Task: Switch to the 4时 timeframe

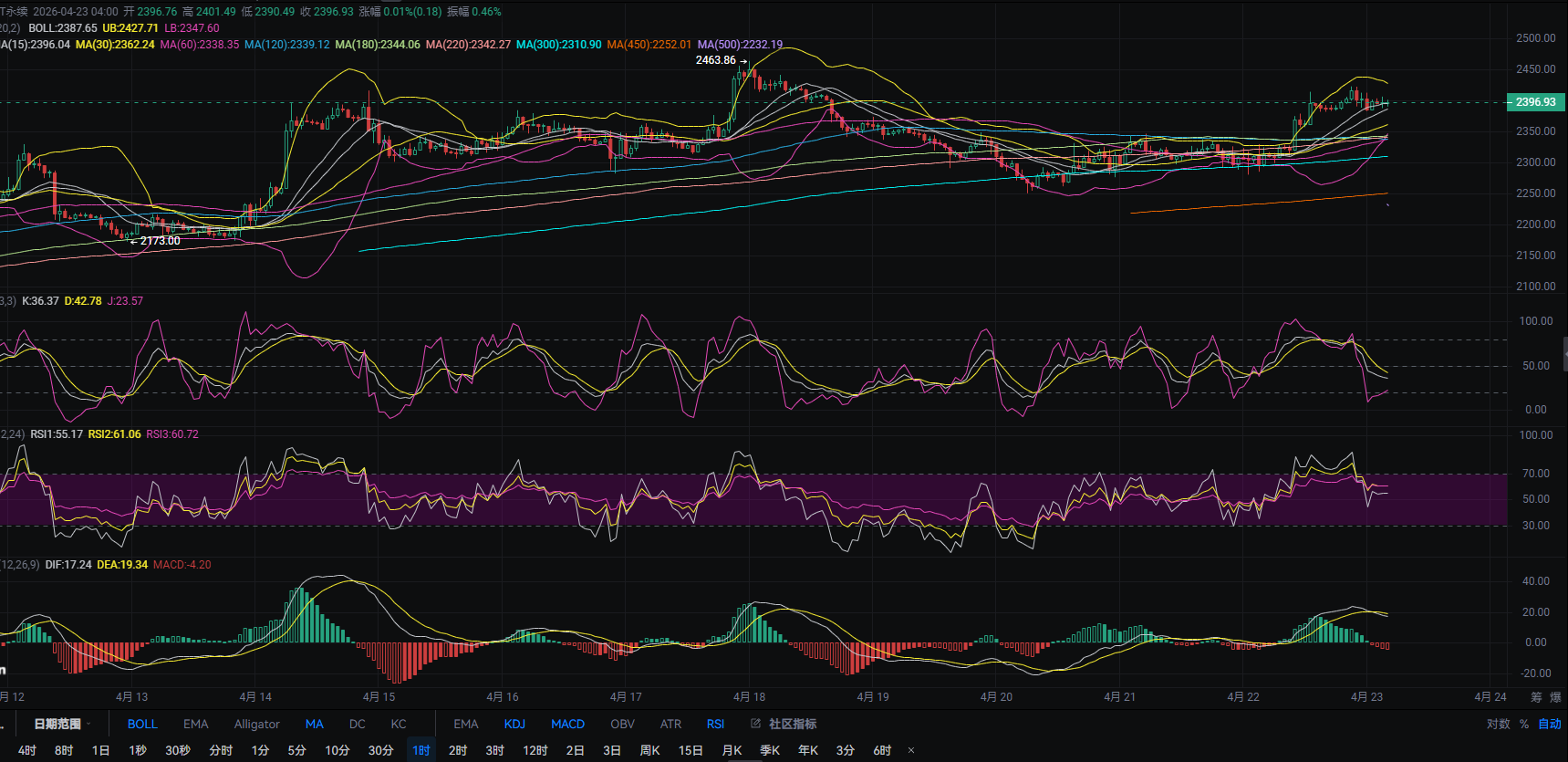Action: [27, 750]
